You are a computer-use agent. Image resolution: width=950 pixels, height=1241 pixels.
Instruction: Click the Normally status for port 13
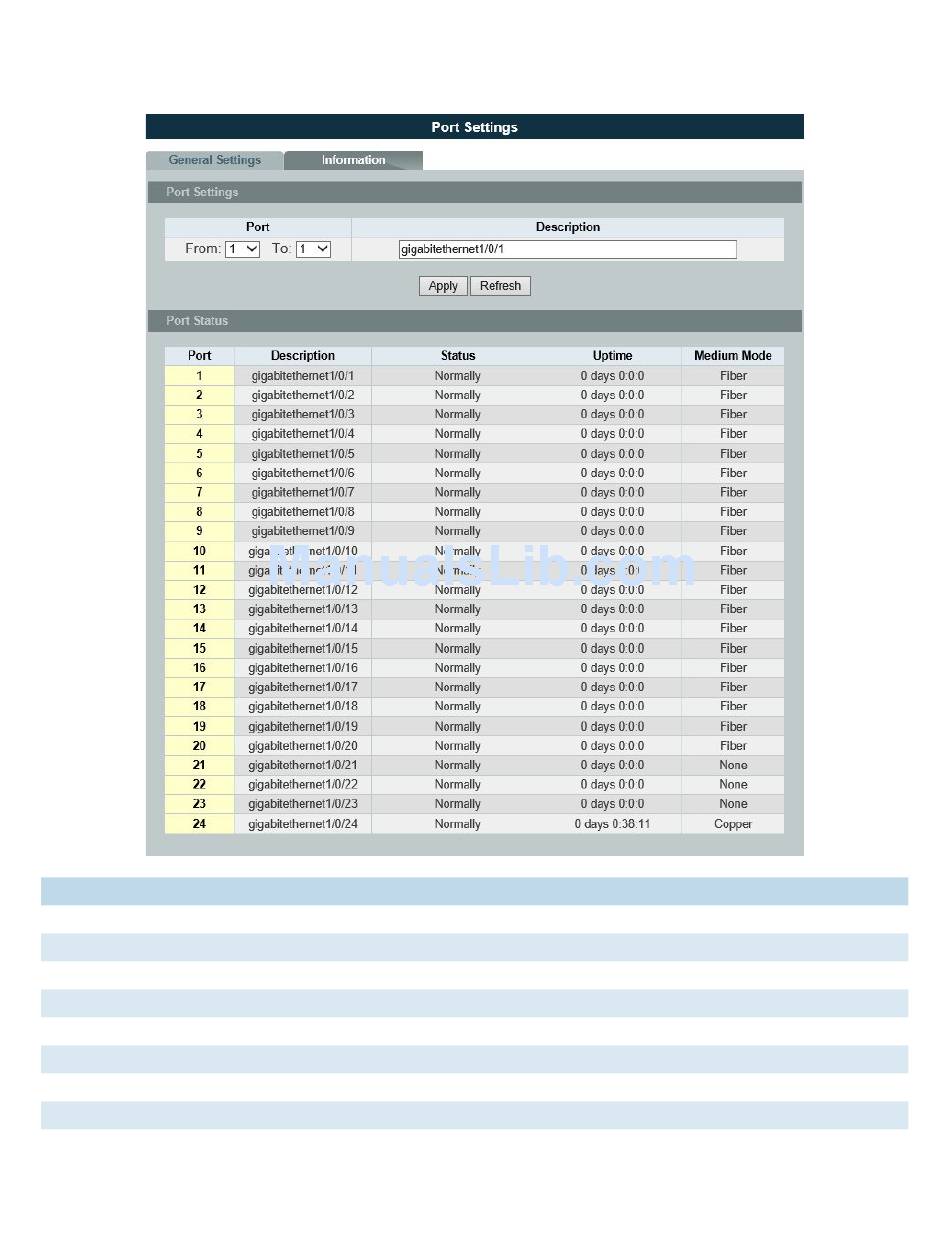pos(458,609)
